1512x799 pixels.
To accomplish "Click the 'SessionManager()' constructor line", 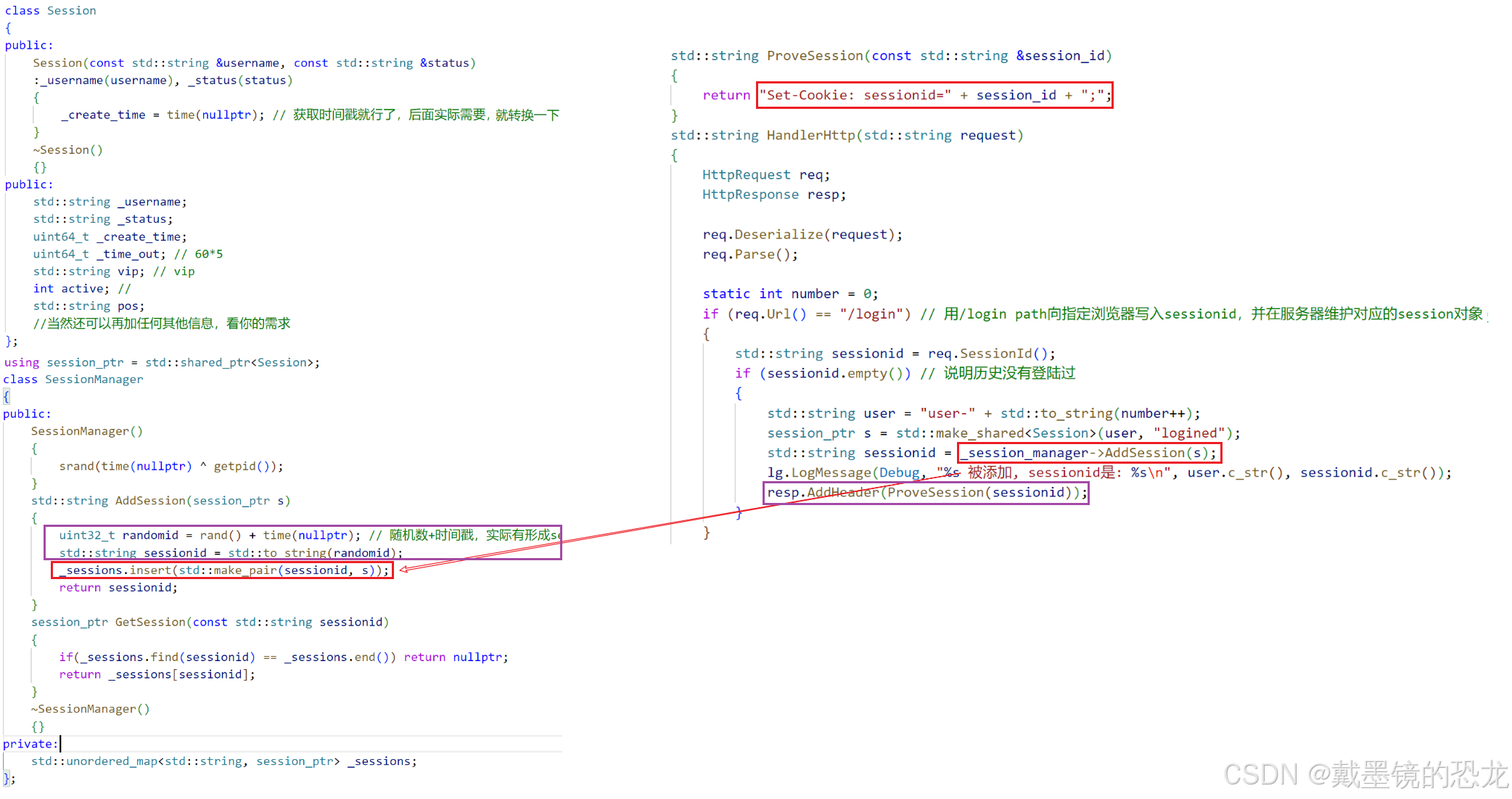I will tap(86, 431).
